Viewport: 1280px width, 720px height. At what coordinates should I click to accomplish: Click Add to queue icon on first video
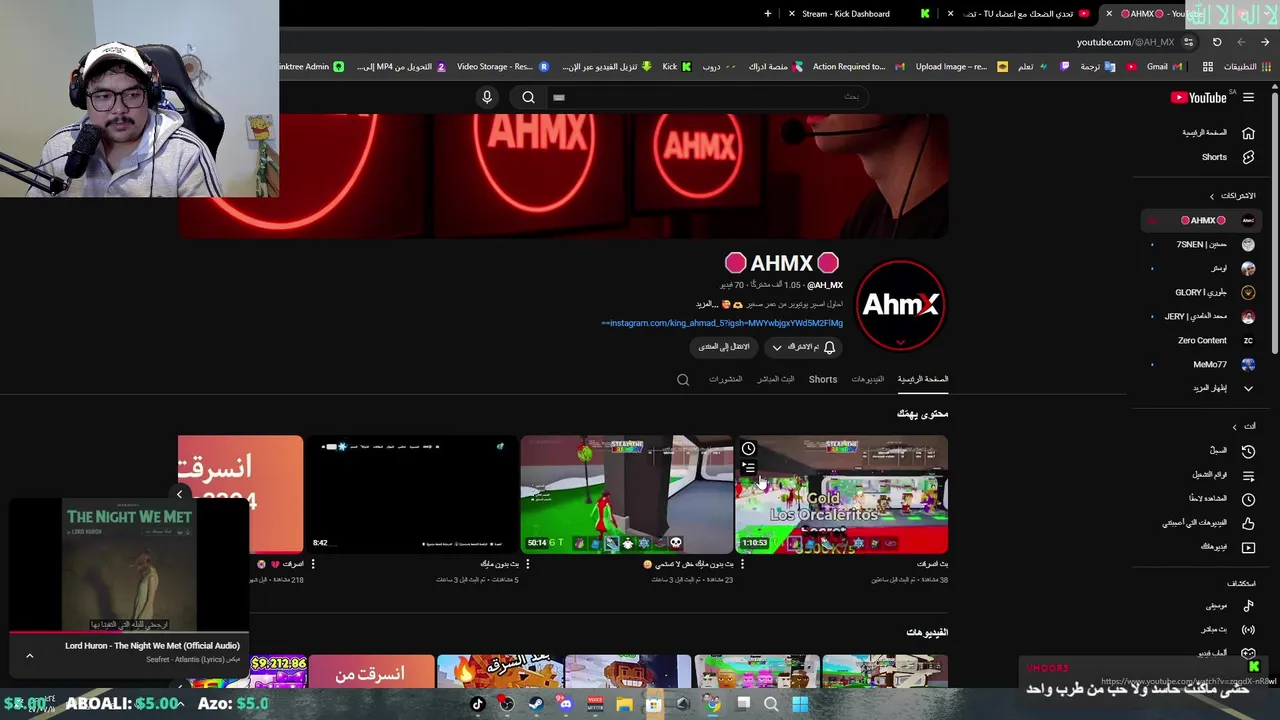tap(748, 468)
